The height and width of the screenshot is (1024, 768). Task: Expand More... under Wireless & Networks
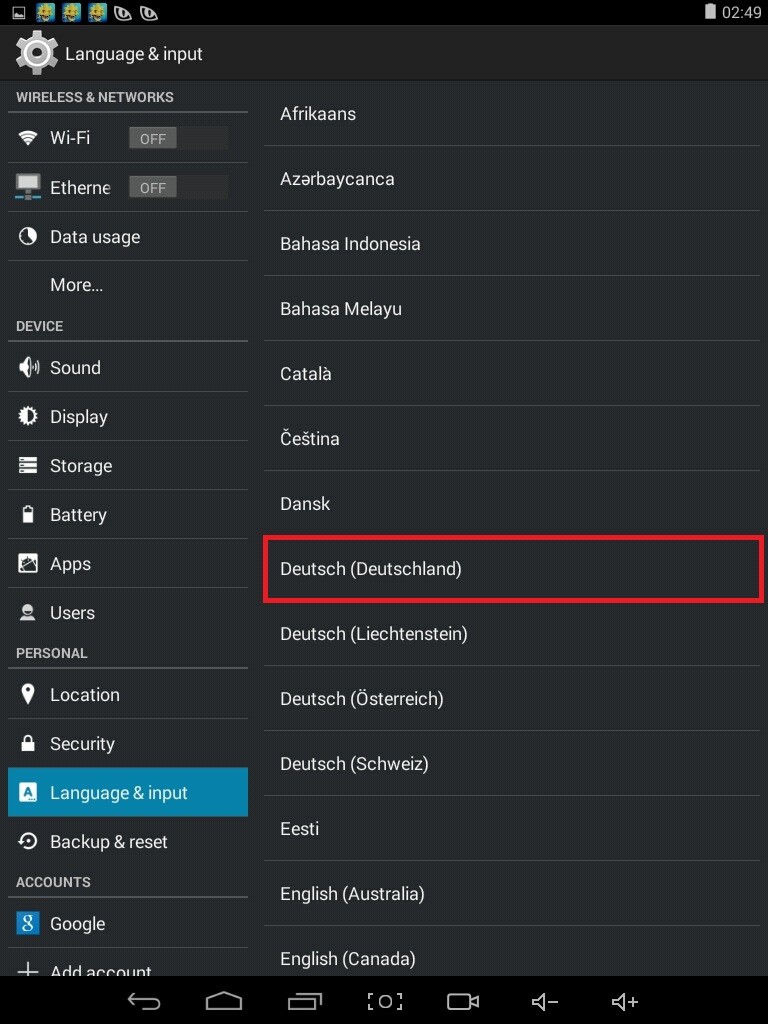76,284
